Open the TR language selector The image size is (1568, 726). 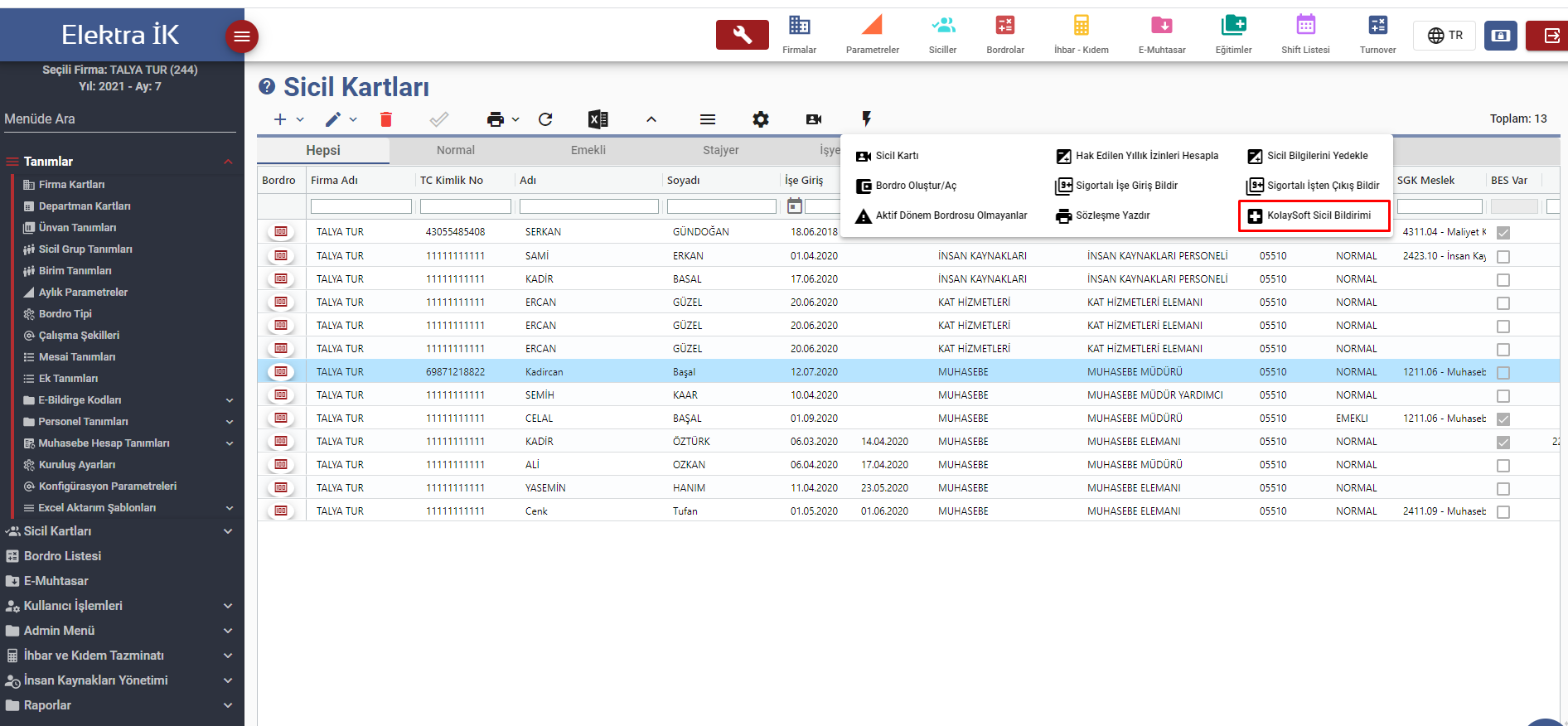(x=1445, y=36)
